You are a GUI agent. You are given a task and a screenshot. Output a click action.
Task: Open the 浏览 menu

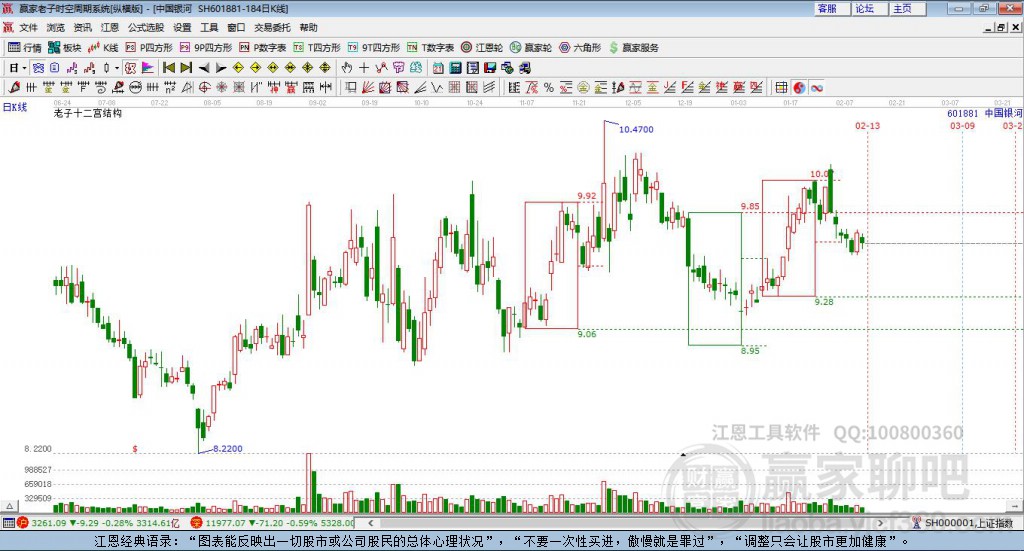click(x=56, y=27)
